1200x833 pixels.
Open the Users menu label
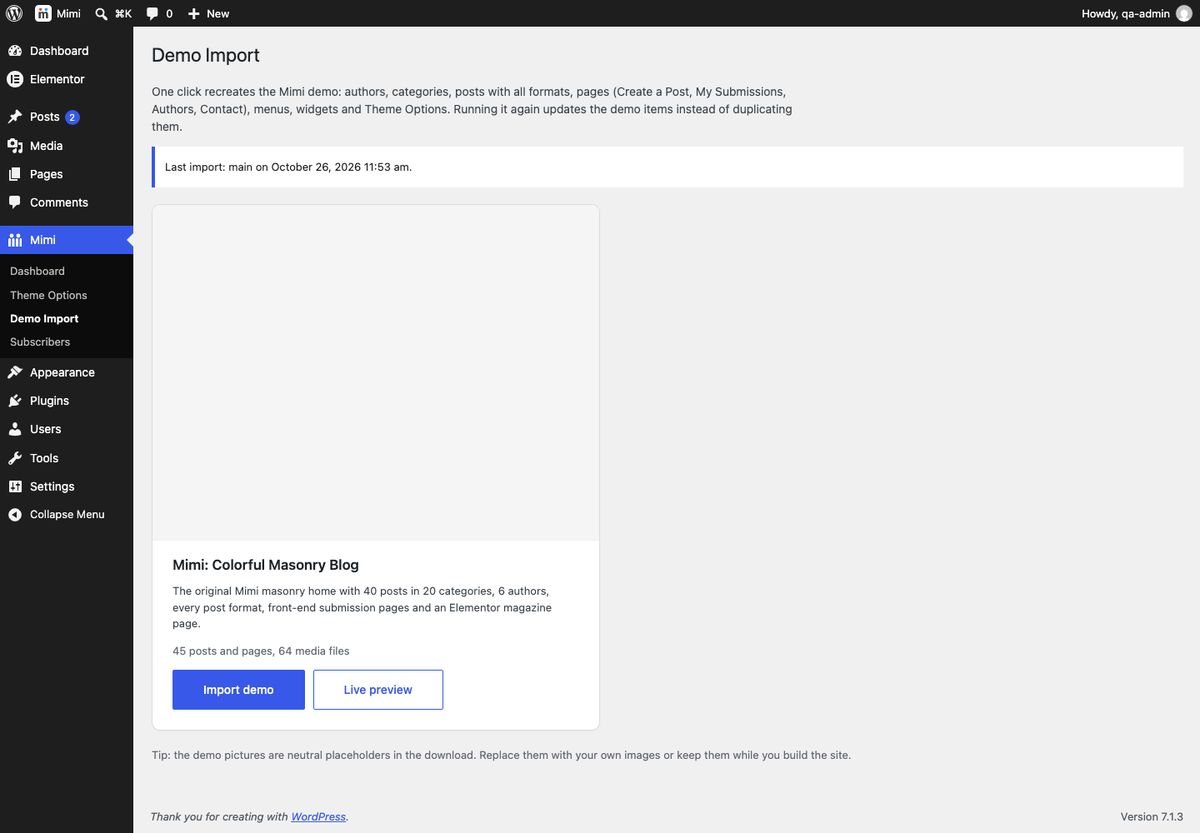click(45, 429)
